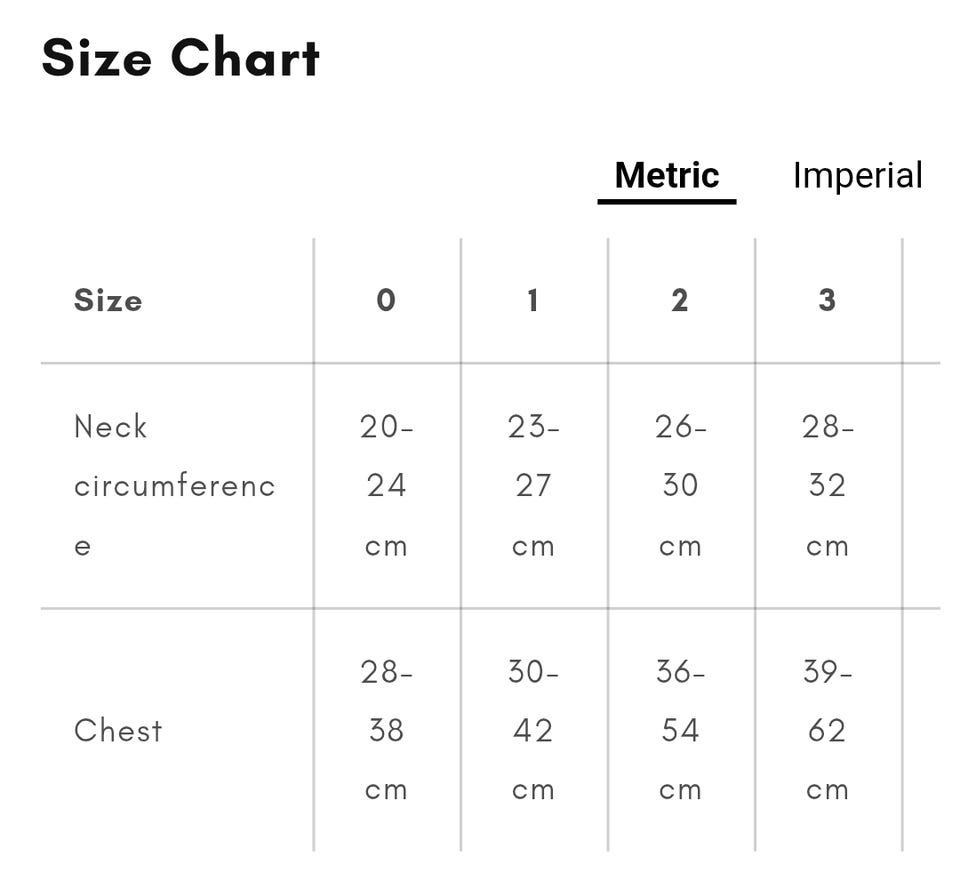This screenshot has width=960, height=881.
Task: Click the Chest row label
Action: (x=118, y=730)
